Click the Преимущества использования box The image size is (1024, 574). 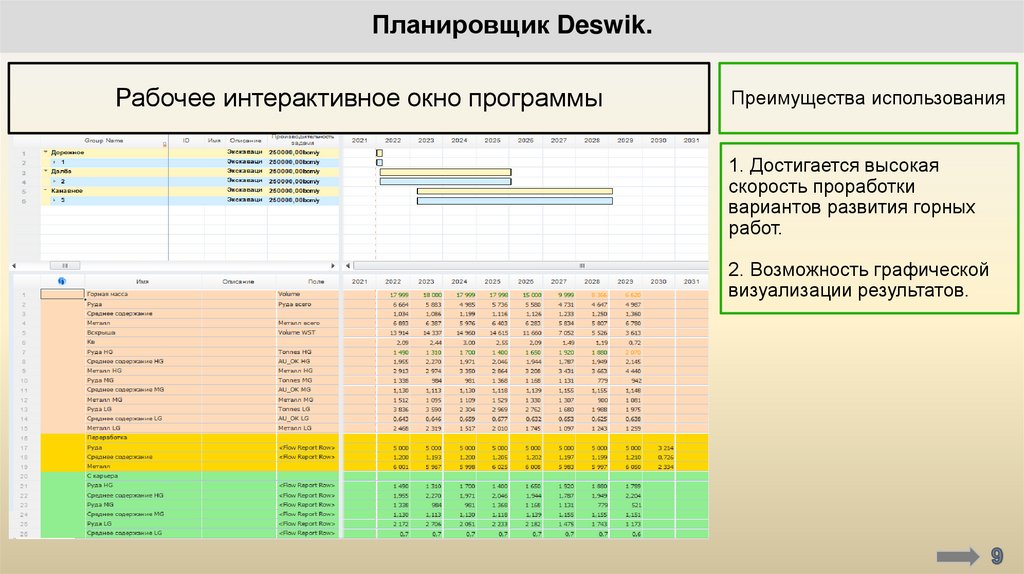click(868, 98)
